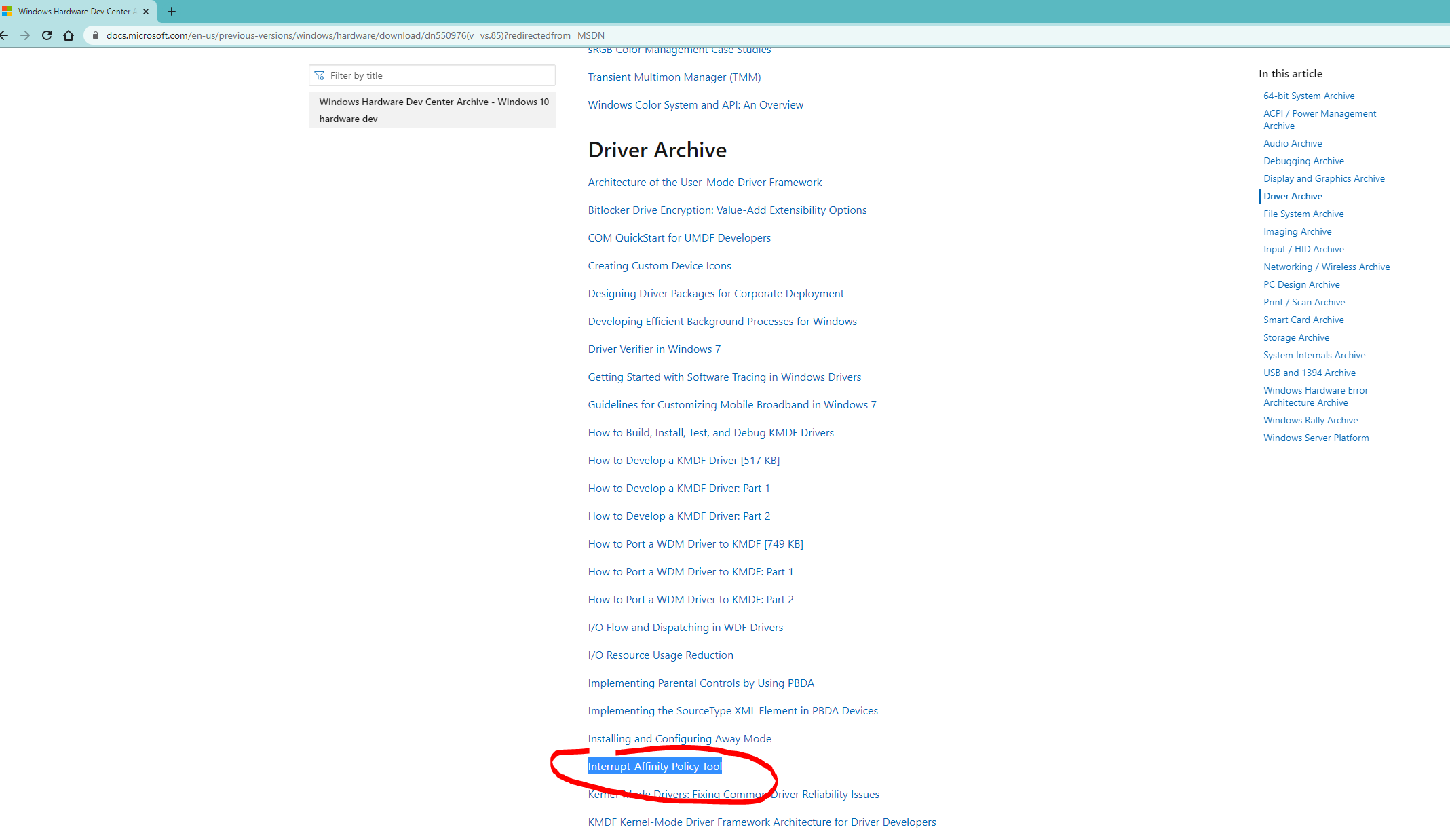This screenshot has width=1450, height=840.
Task: Open Installing and Configuring Away Mode
Action: click(x=680, y=739)
